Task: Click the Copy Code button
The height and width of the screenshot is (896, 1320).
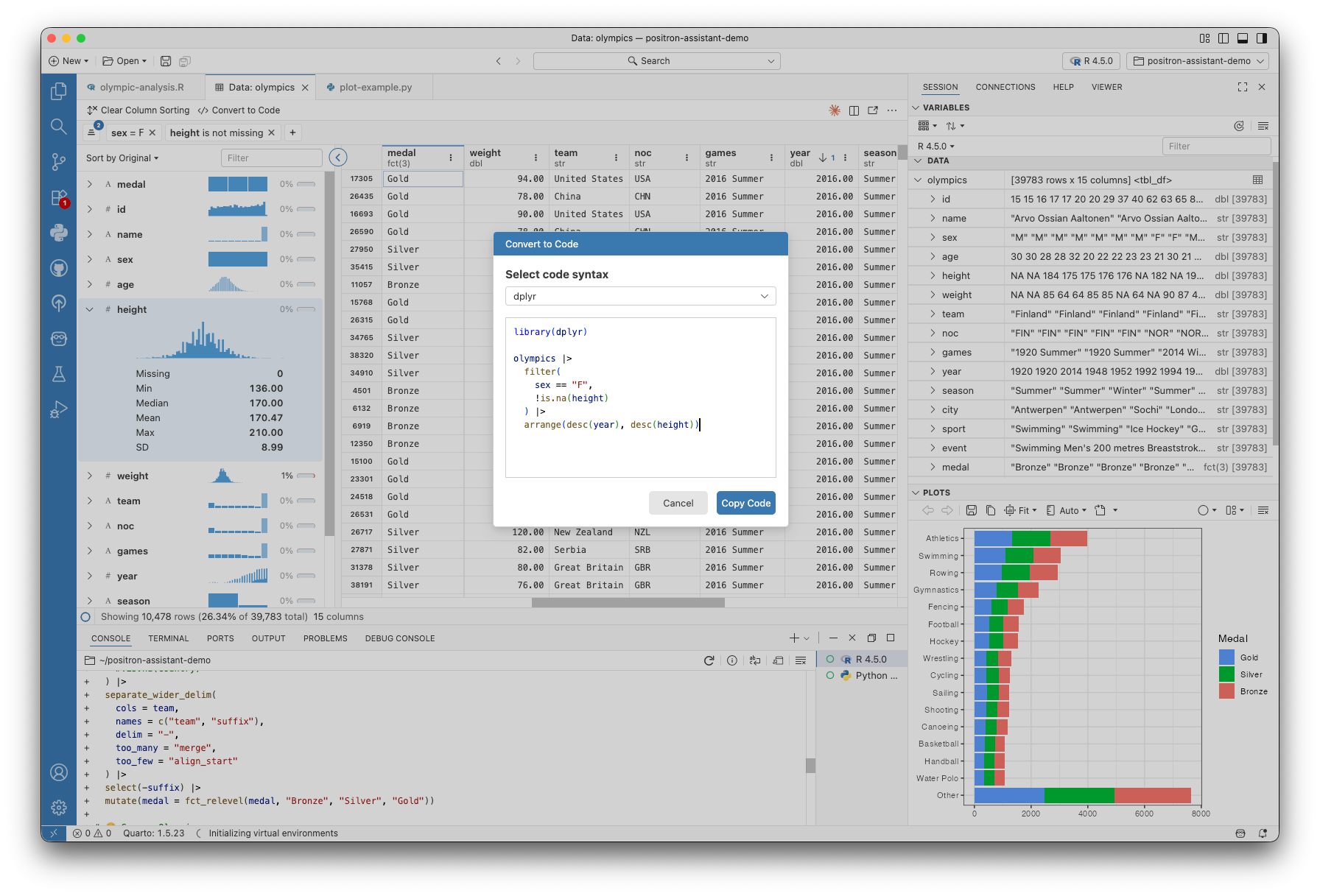Action: pos(745,503)
